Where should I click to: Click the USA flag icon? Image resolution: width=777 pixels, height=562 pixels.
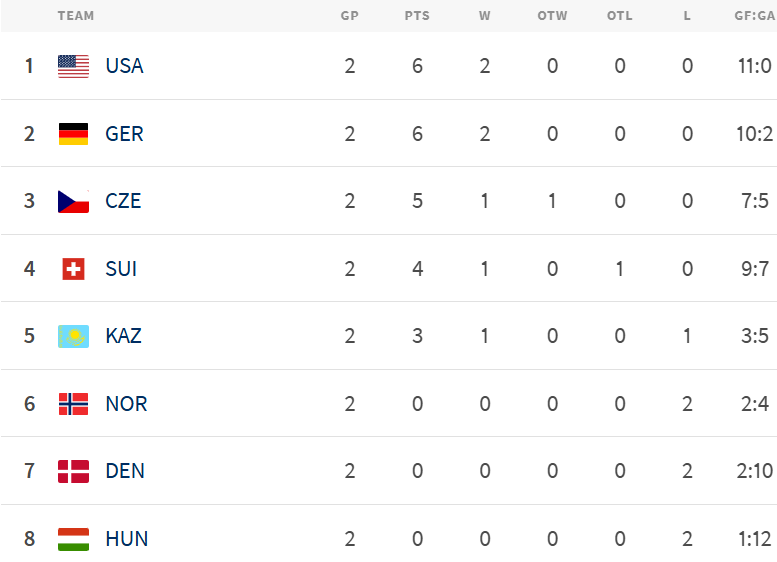[73, 66]
